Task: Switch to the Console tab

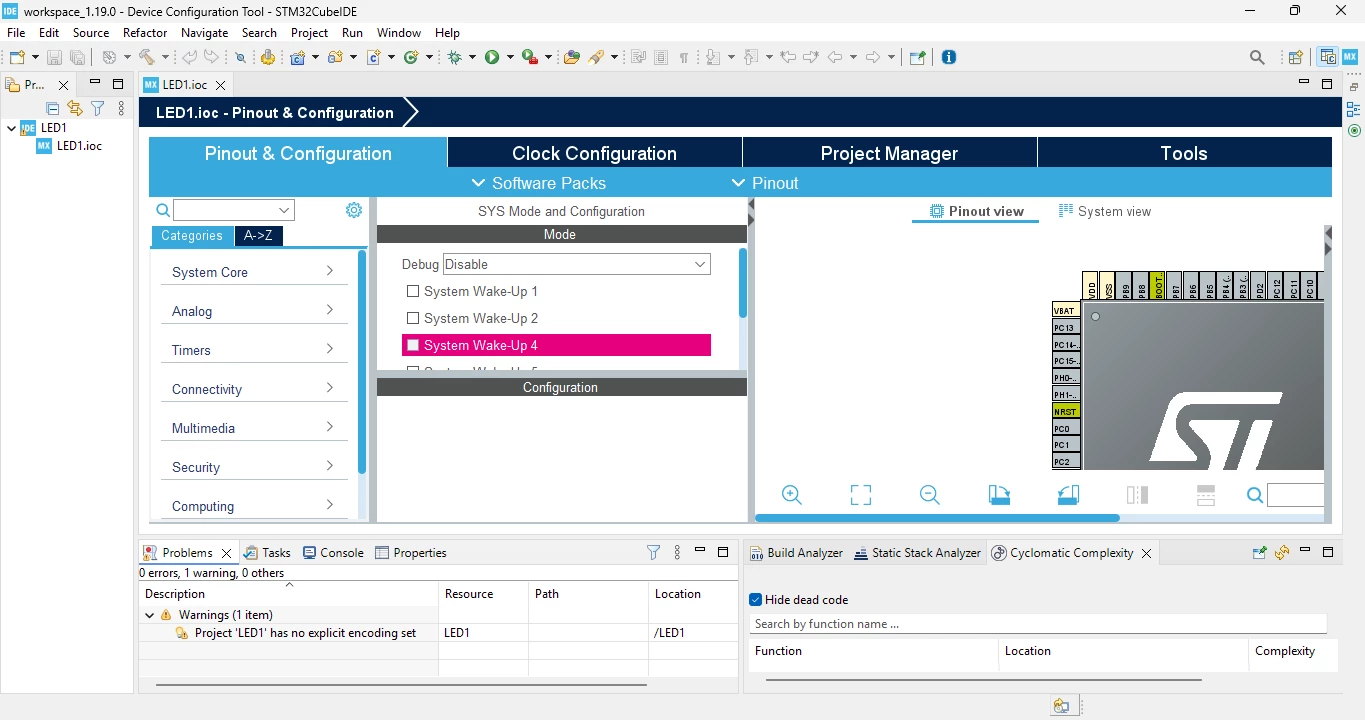Action: (x=334, y=552)
